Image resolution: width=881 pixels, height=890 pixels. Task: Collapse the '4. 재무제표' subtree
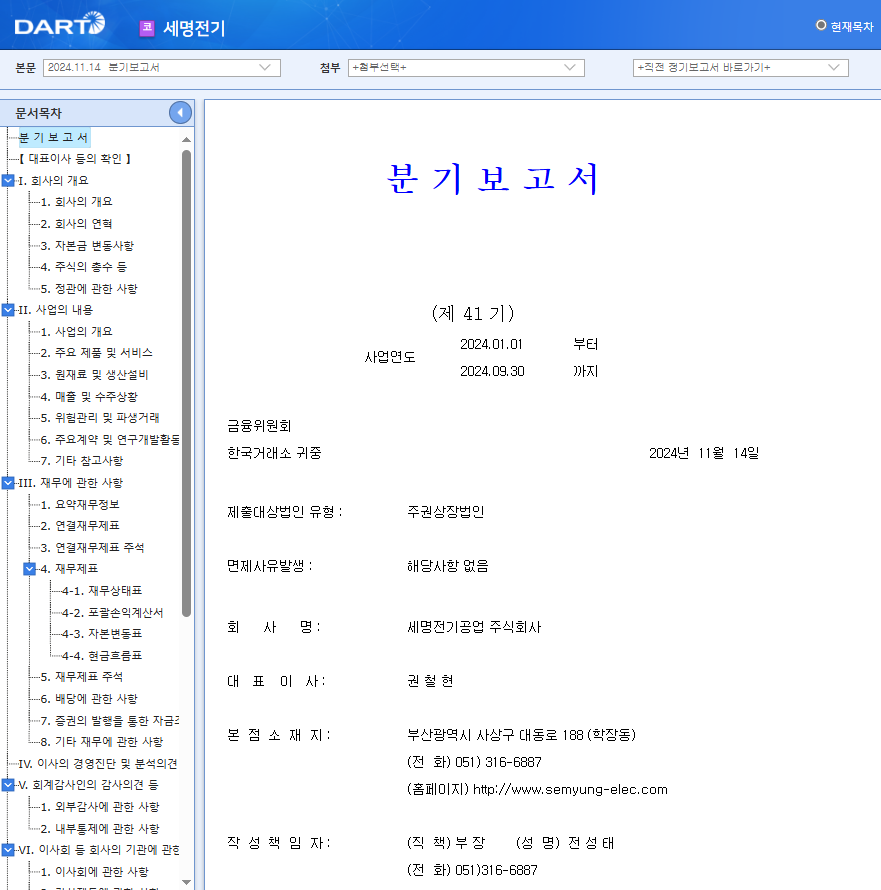click(x=29, y=568)
